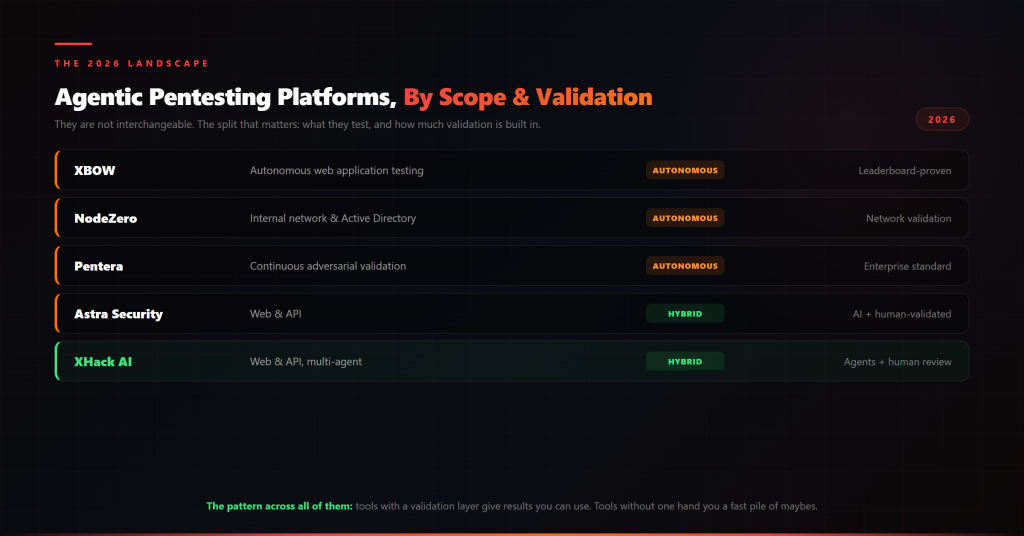The width and height of the screenshot is (1024, 536).
Task: Click the AUTONOMOUS badge in NodeZero row
Action: pos(685,218)
